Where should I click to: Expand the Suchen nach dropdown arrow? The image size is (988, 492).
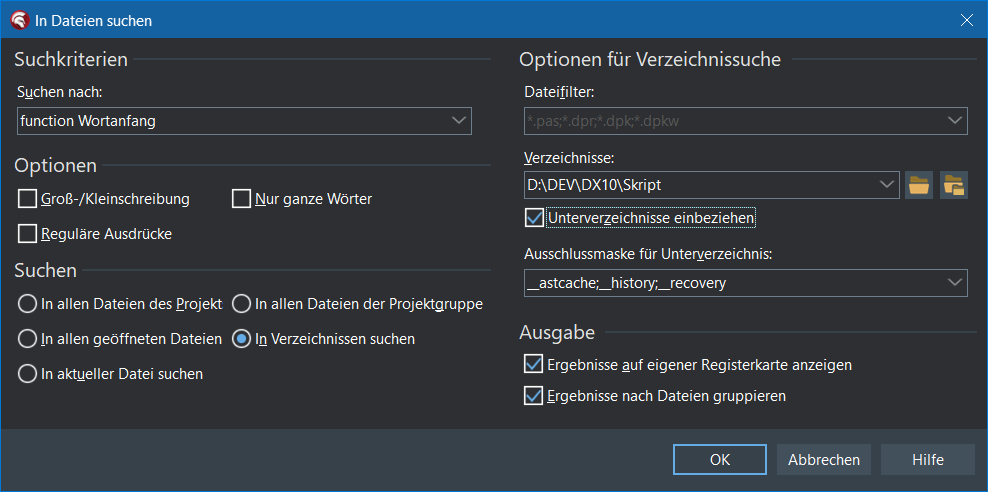point(459,121)
